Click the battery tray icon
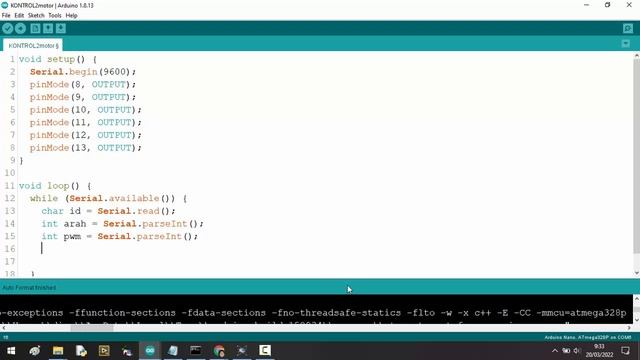The image size is (640, 360). click(x=566, y=351)
